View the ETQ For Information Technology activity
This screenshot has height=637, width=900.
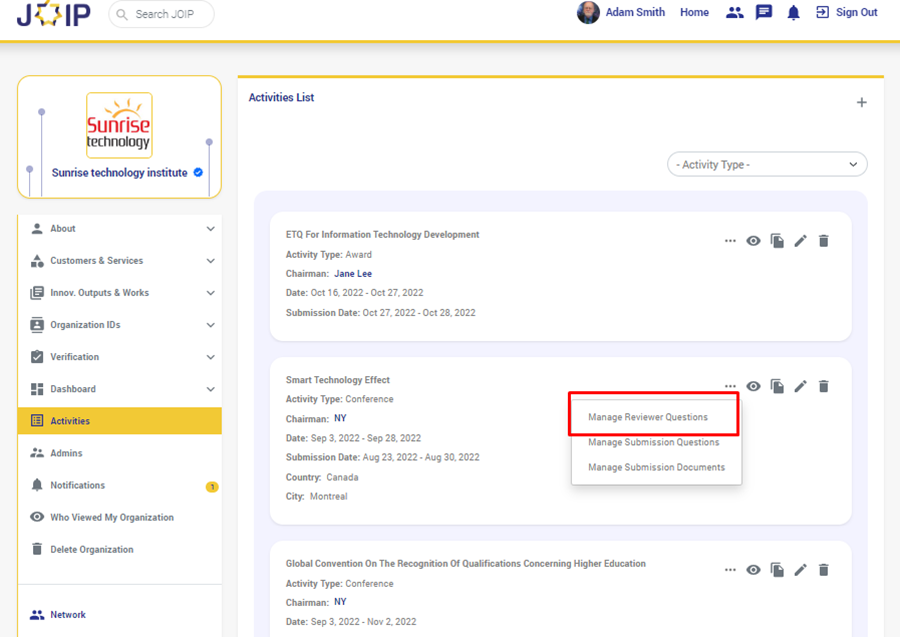click(753, 241)
